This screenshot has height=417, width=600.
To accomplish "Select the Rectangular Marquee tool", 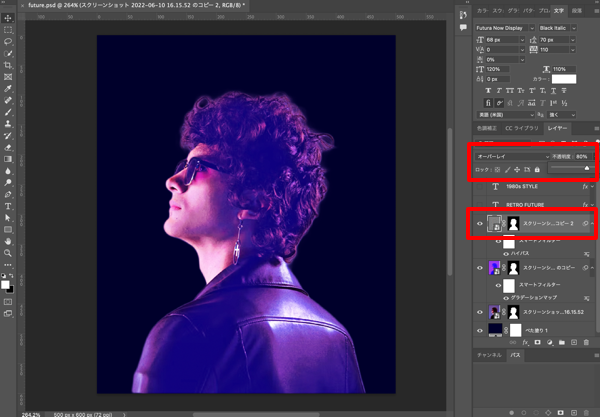I will coord(8,30).
